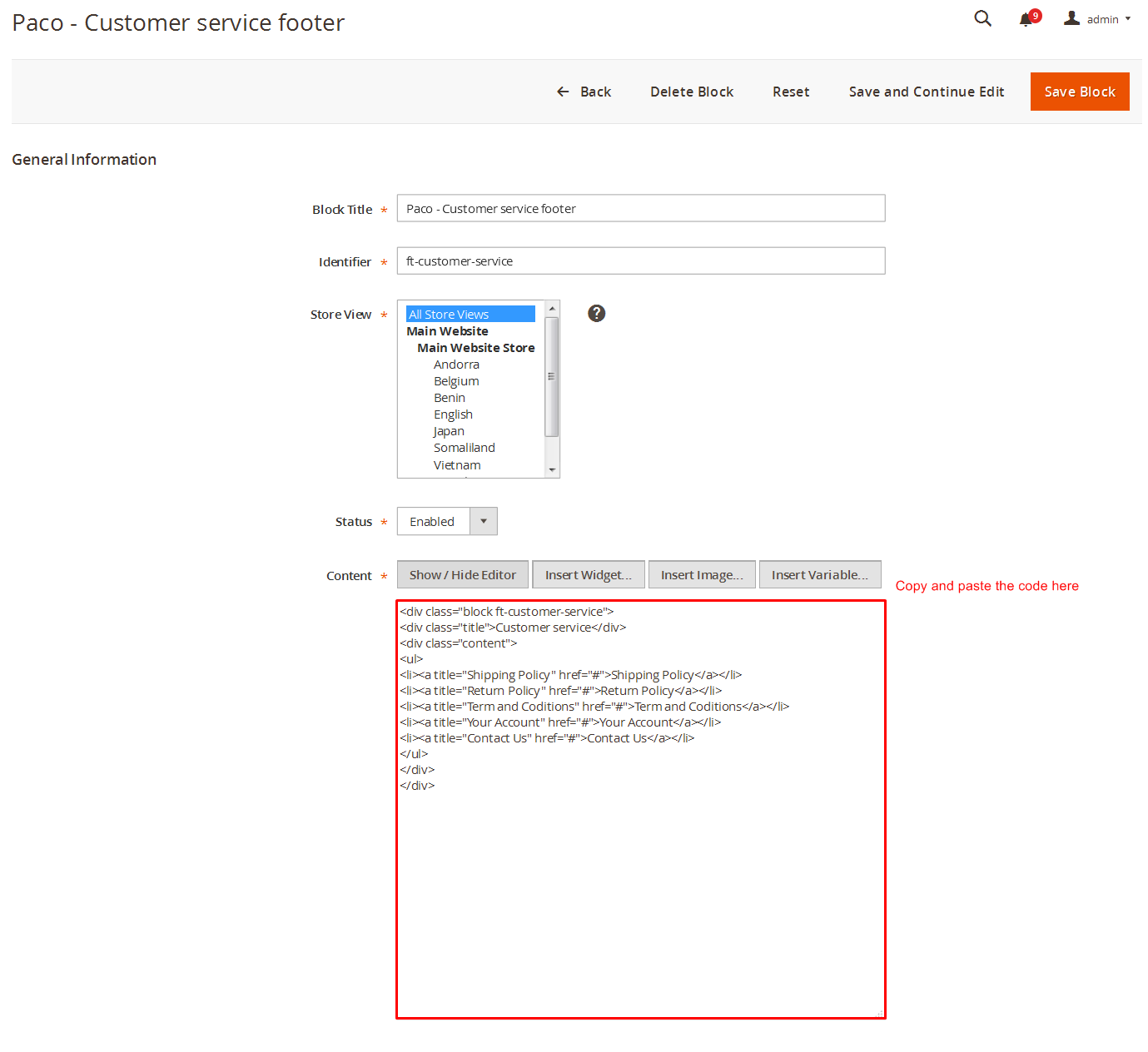The height and width of the screenshot is (1052, 1148).
Task: Click Insert Widget... button
Action: (x=589, y=575)
